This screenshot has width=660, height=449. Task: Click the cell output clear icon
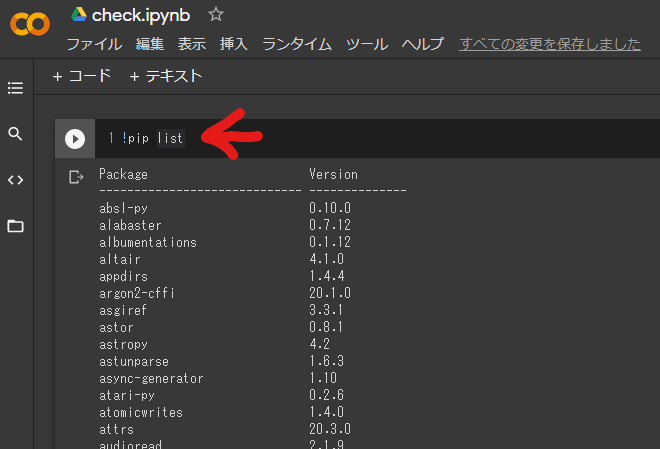tap(76, 177)
